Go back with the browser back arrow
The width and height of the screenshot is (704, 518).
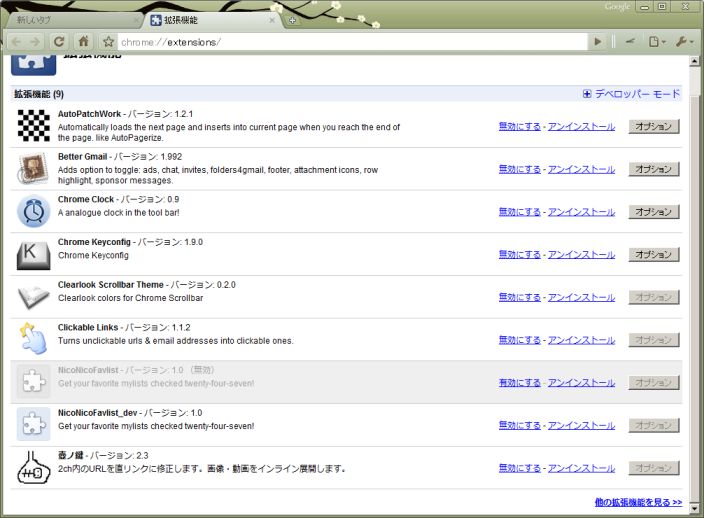[17, 42]
